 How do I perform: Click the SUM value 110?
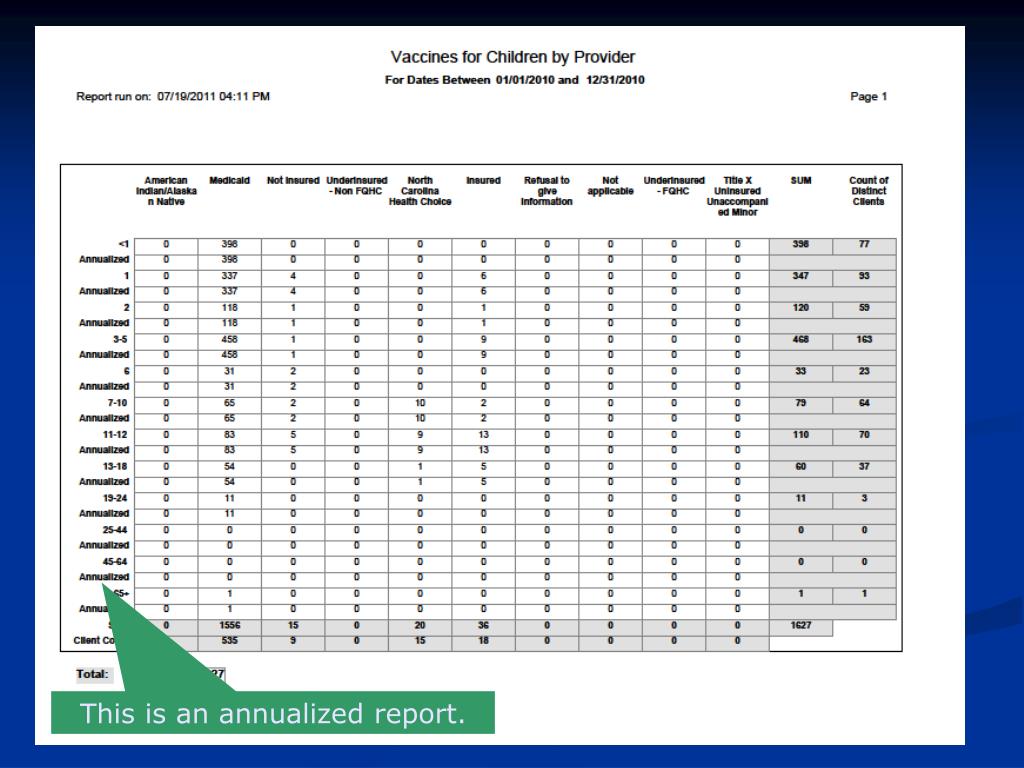[801, 434]
